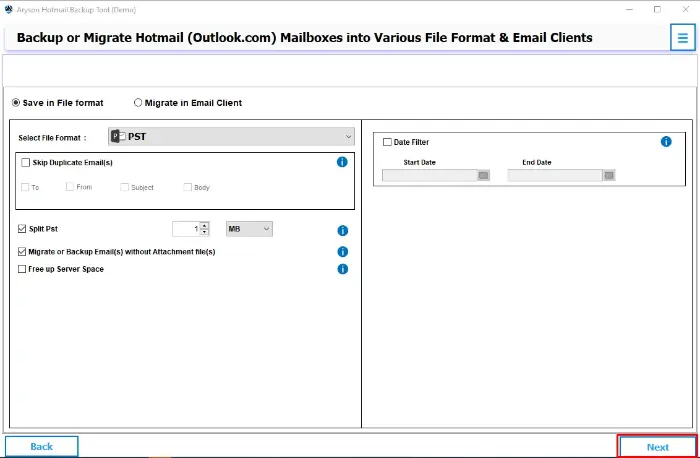The image size is (700, 458).
Task: Click the Aryson app logo in title bar
Action: coord(8,9)
